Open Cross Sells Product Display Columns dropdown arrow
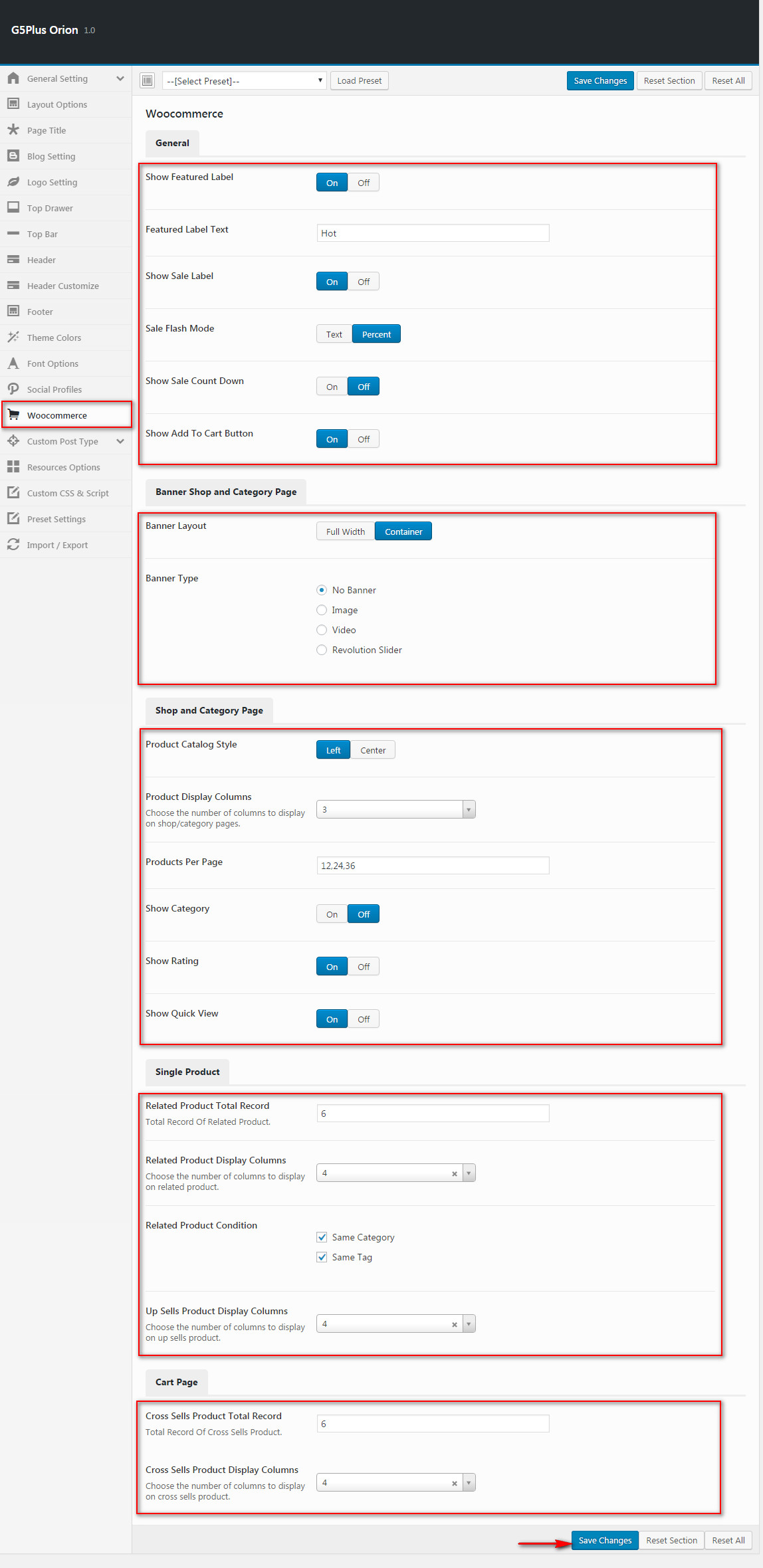The image size is (763, 1568). [x=469, y=1483]
